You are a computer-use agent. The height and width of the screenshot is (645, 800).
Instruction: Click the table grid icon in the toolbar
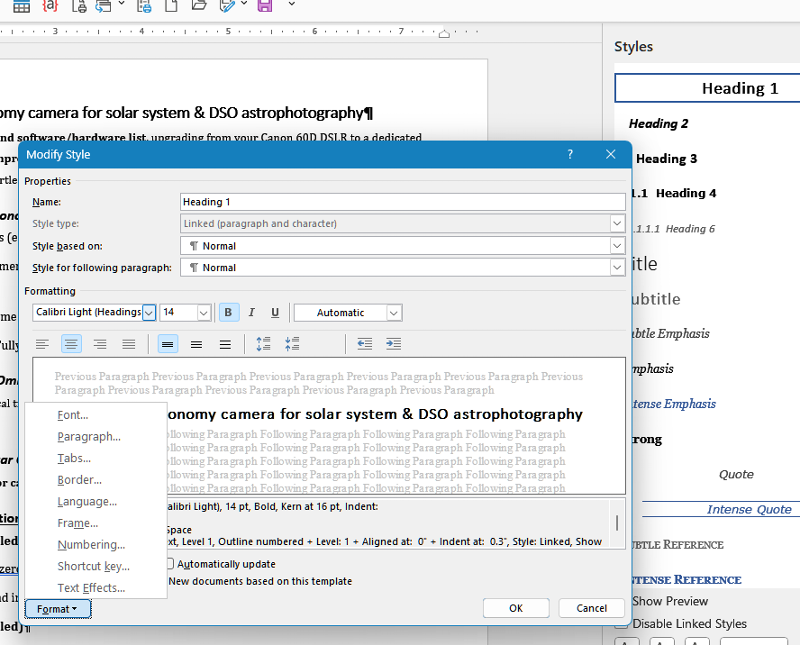(x=21, y=6)
